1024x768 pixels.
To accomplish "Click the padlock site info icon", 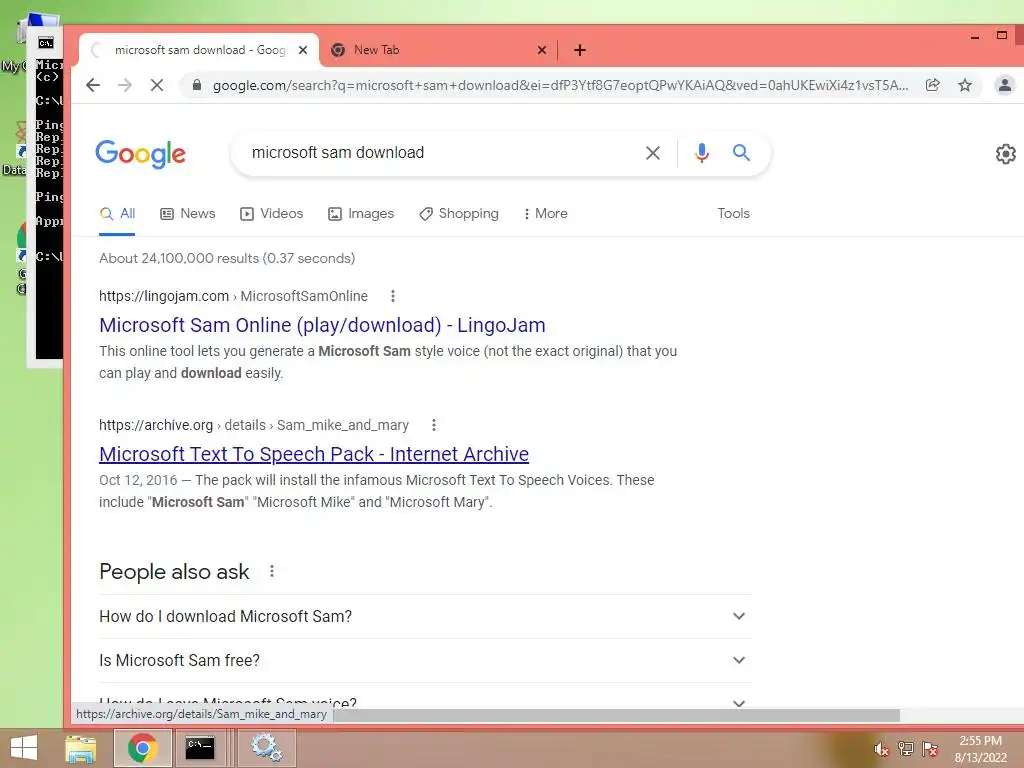I will tap(196, 85).
